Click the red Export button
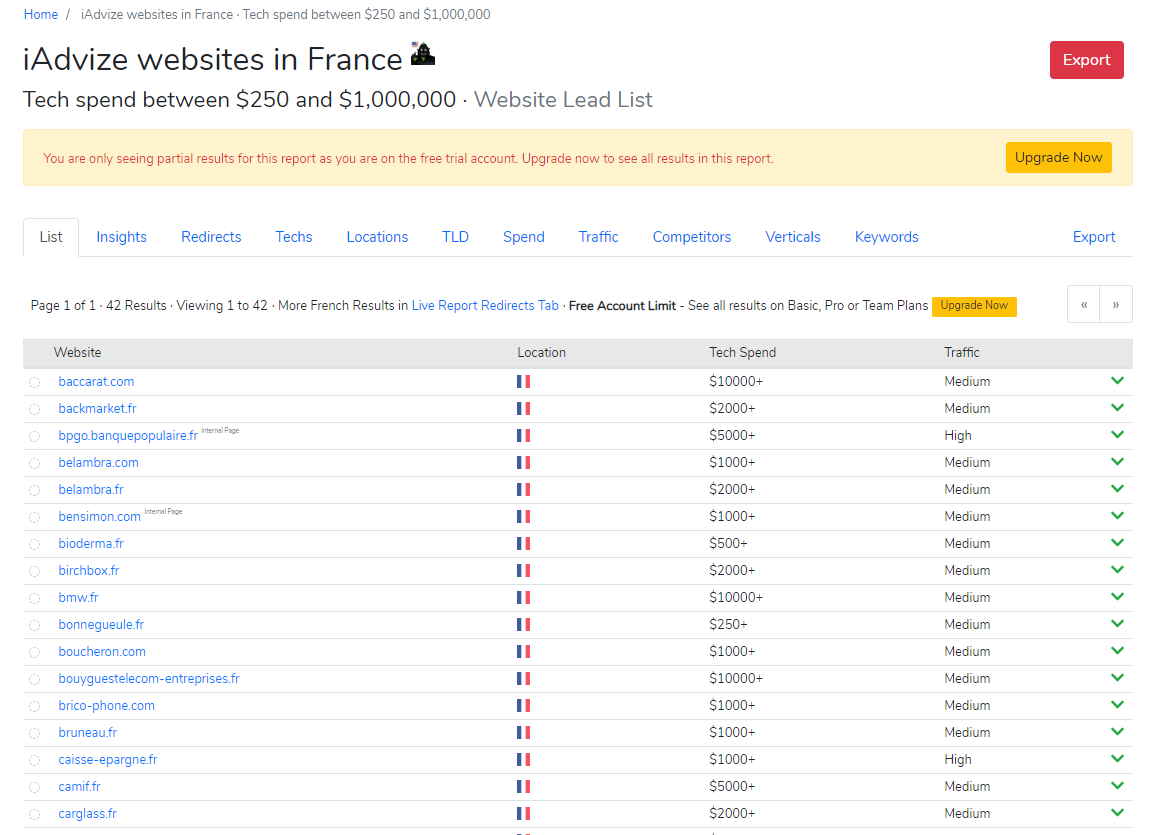Screen dimensions: 1162x835 [x=1086, y=60]
